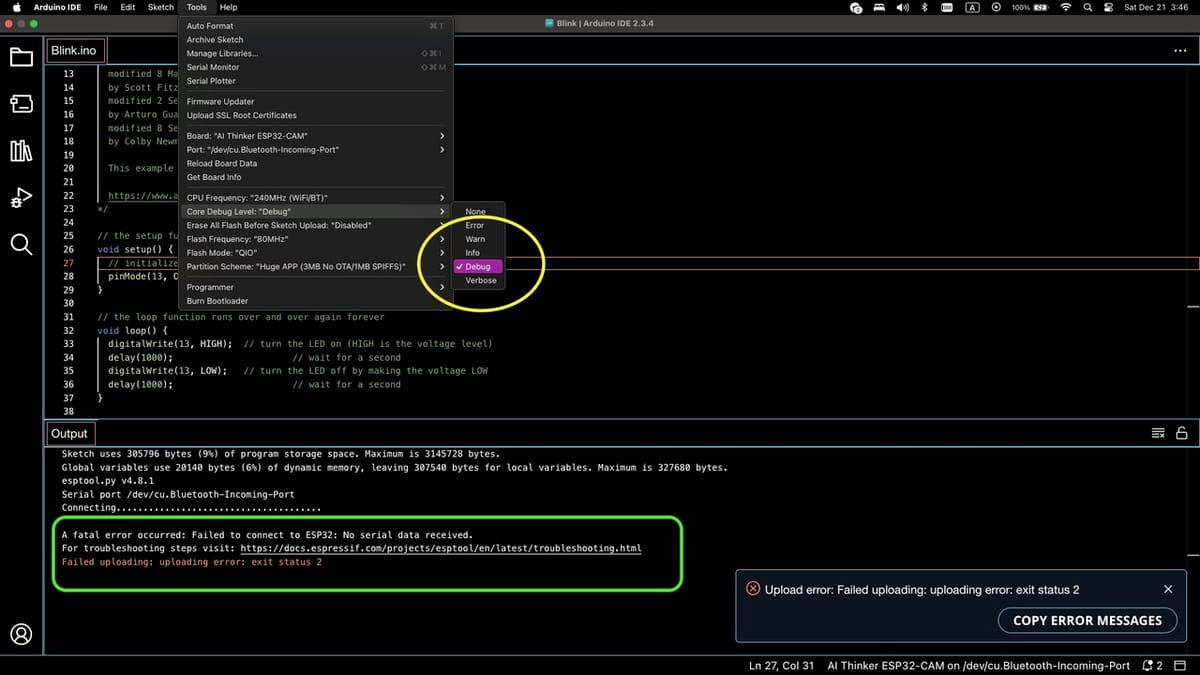Select Warn debug level
Viewport: 1200px width, 675px height.
[x=479, y=240]
